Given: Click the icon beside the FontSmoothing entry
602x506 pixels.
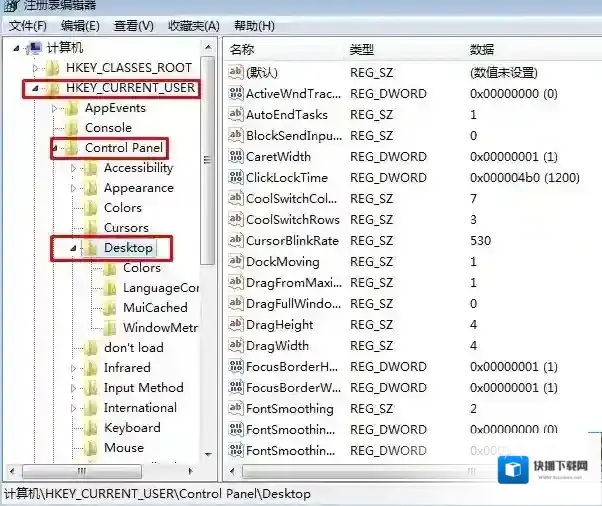Looking at the screenshot, I should coord(236,409).
